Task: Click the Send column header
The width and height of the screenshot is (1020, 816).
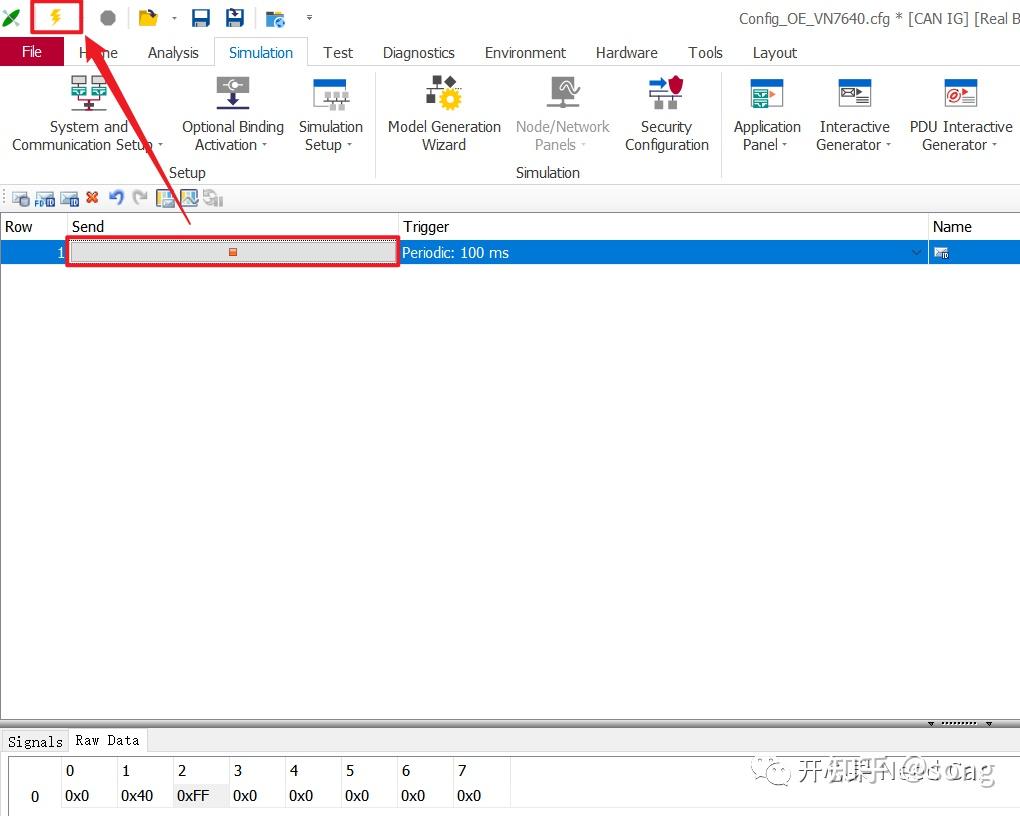Action: point(232,226)
